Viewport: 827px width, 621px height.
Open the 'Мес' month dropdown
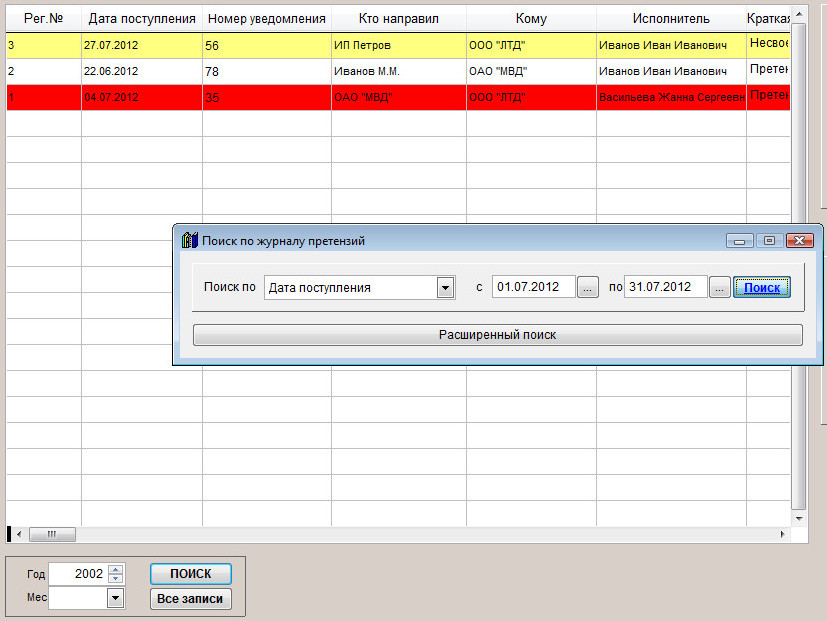tap(116, 598)
